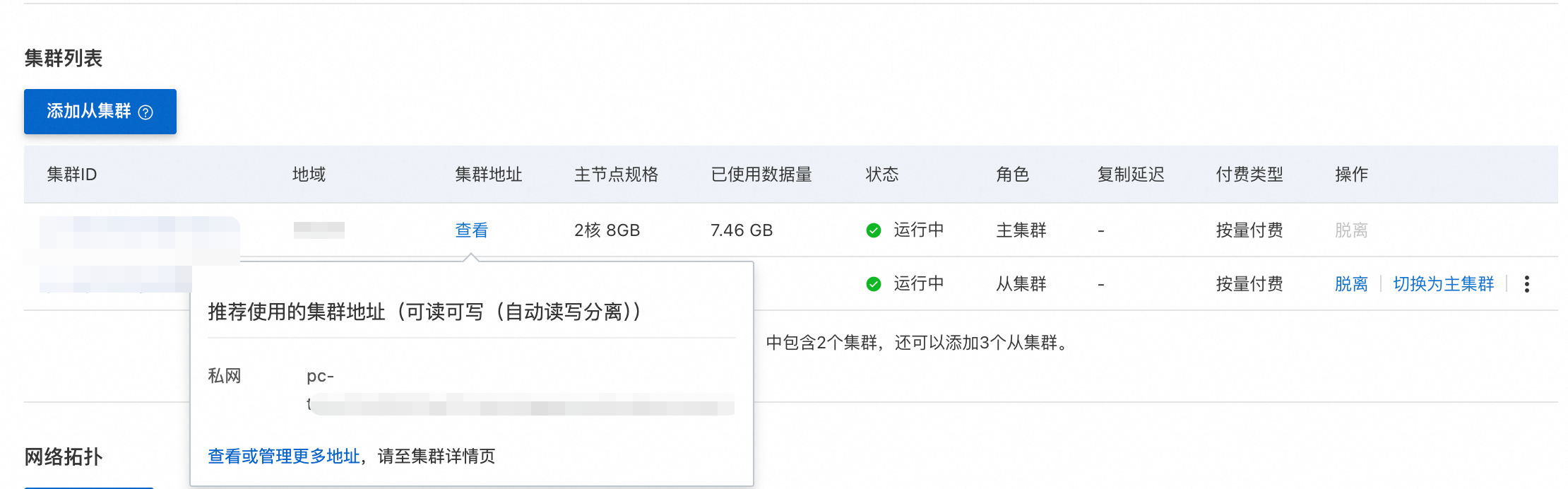Click the 付费类型 column header
This screenshot has height=489, width=1568.
click(1249, 175)
